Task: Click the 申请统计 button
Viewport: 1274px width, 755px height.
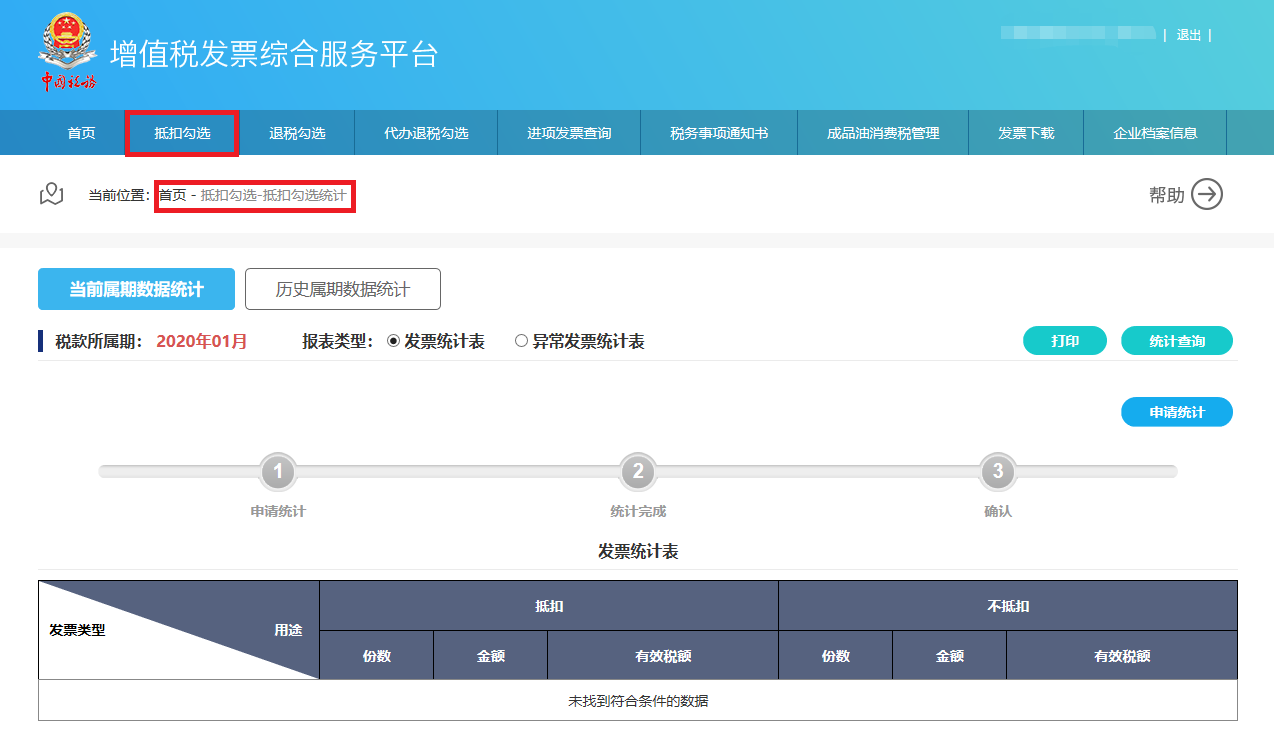Action: 1176,412
